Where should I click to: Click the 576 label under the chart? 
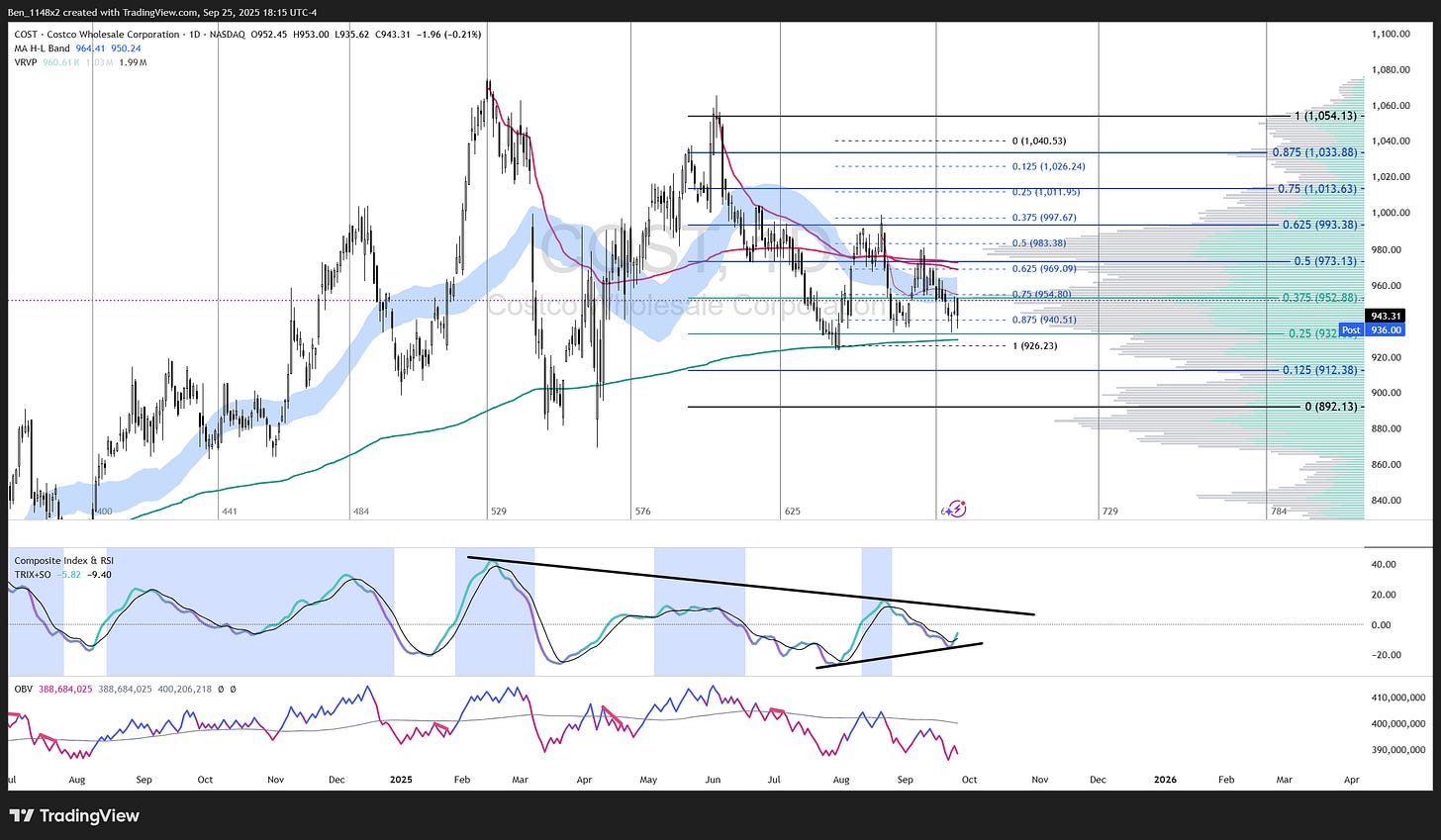click(643, 512)
